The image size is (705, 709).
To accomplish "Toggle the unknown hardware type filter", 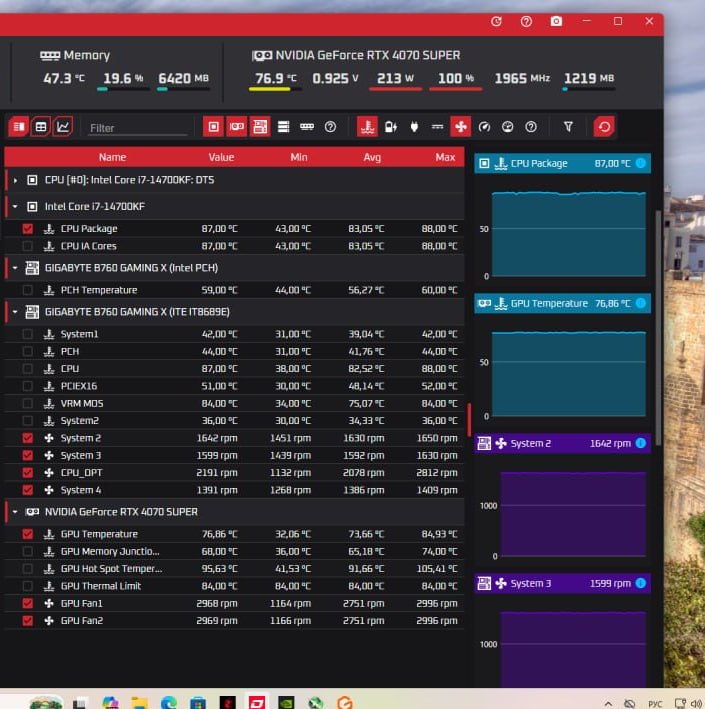I will [x=331, y=127].
